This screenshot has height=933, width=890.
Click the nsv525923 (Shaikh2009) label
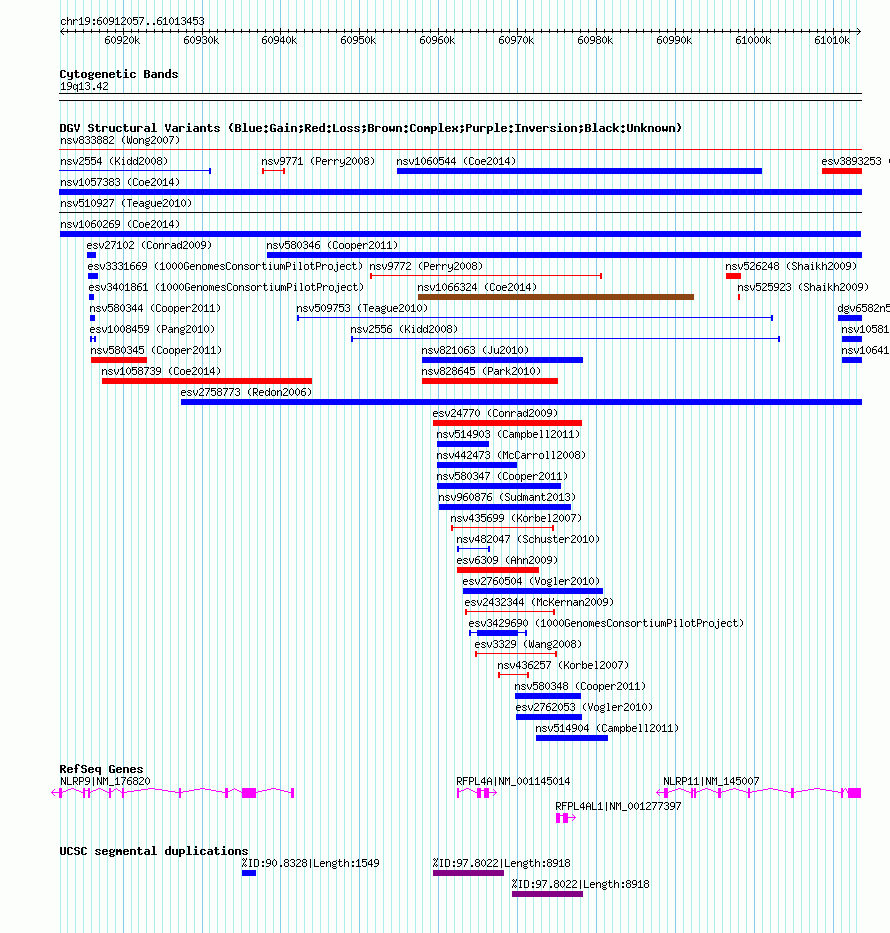[x=803, y=287]
